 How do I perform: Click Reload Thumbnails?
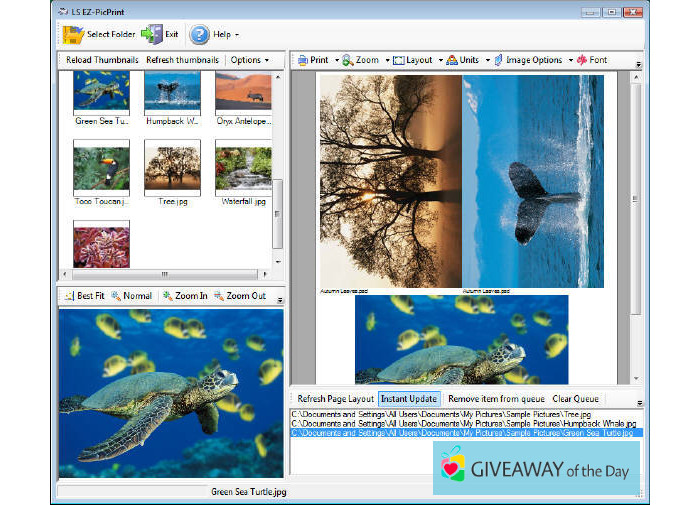click(102, 60)
